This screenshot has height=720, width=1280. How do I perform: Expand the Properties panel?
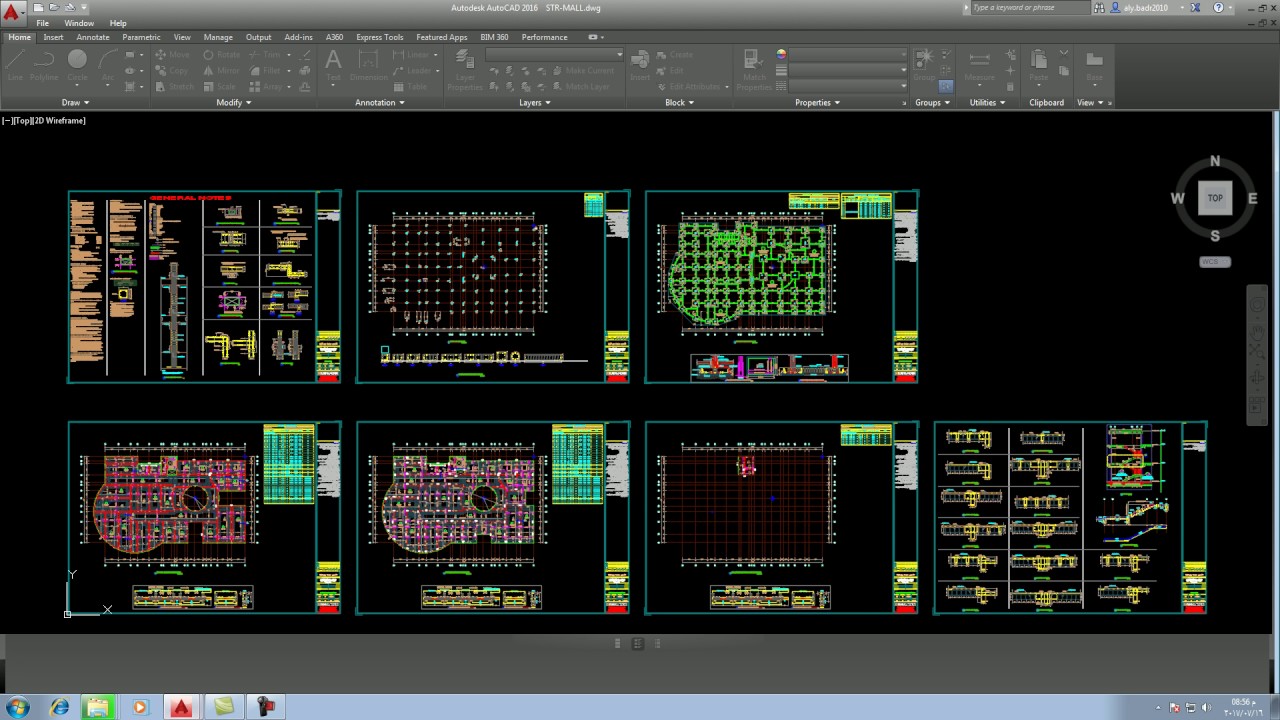(x=817, y=102)
